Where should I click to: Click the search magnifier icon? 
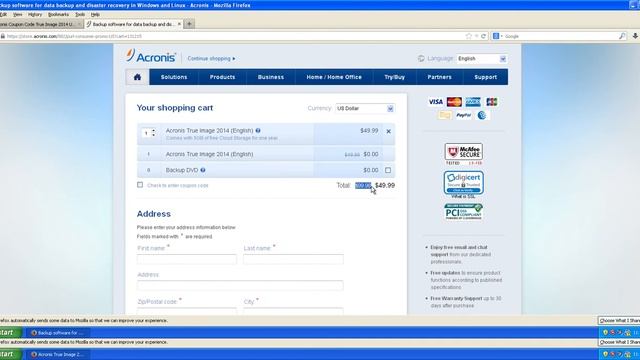pos(622,36)
